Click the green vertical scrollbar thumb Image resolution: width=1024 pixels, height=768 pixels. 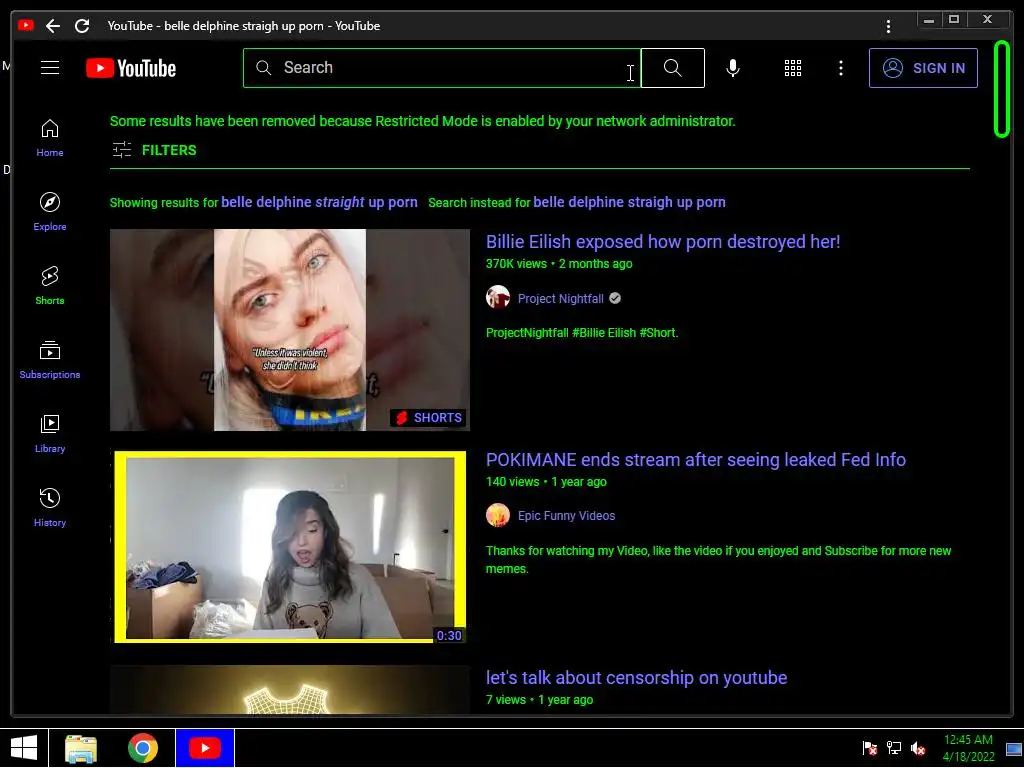tap(1002, 89)
